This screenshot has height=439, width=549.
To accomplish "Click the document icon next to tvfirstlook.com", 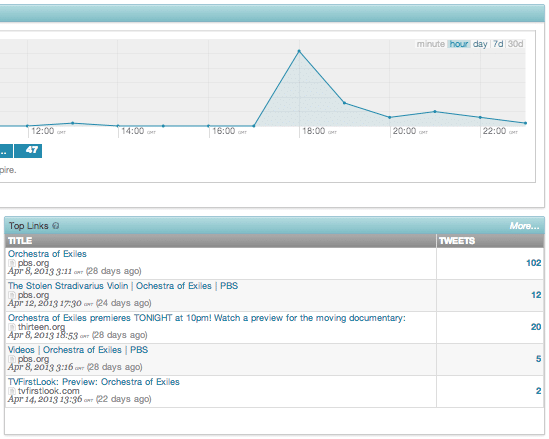I will click(12, 391).
